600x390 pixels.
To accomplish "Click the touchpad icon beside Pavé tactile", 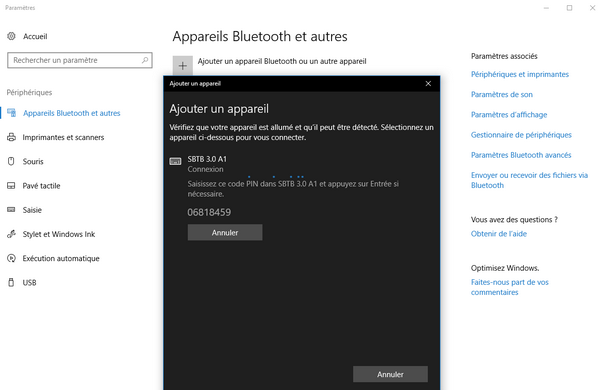I will pyautogui.click(x=11, y=186).
